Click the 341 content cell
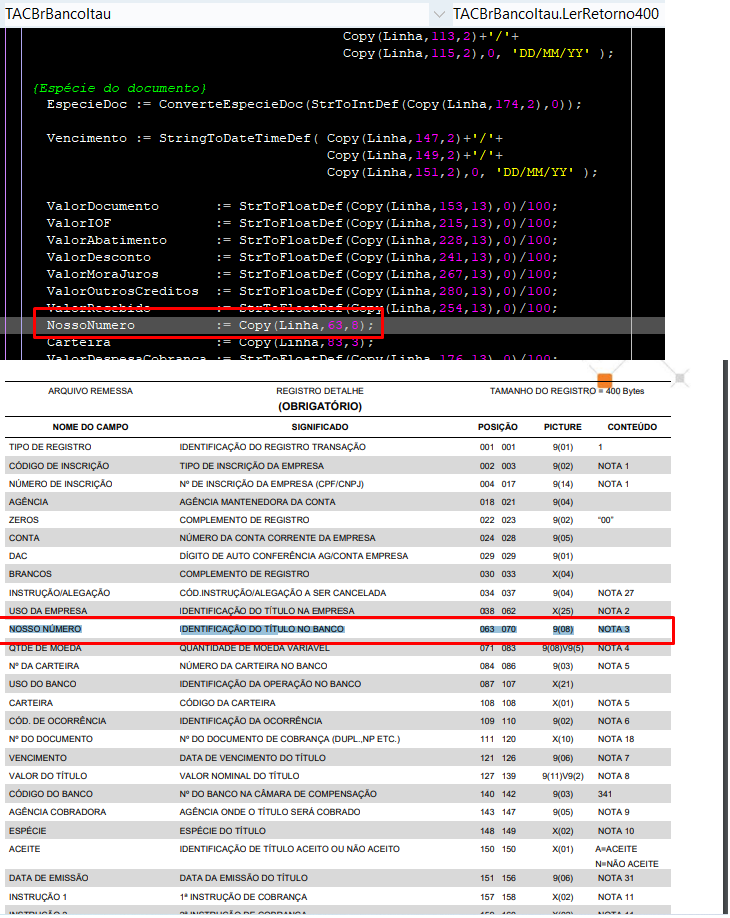 tap(605, 794)
